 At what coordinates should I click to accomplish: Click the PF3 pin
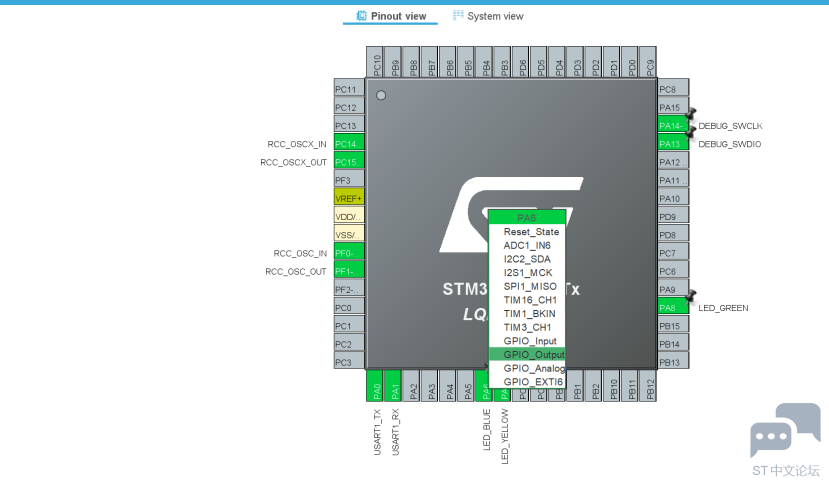pos(349,180)
